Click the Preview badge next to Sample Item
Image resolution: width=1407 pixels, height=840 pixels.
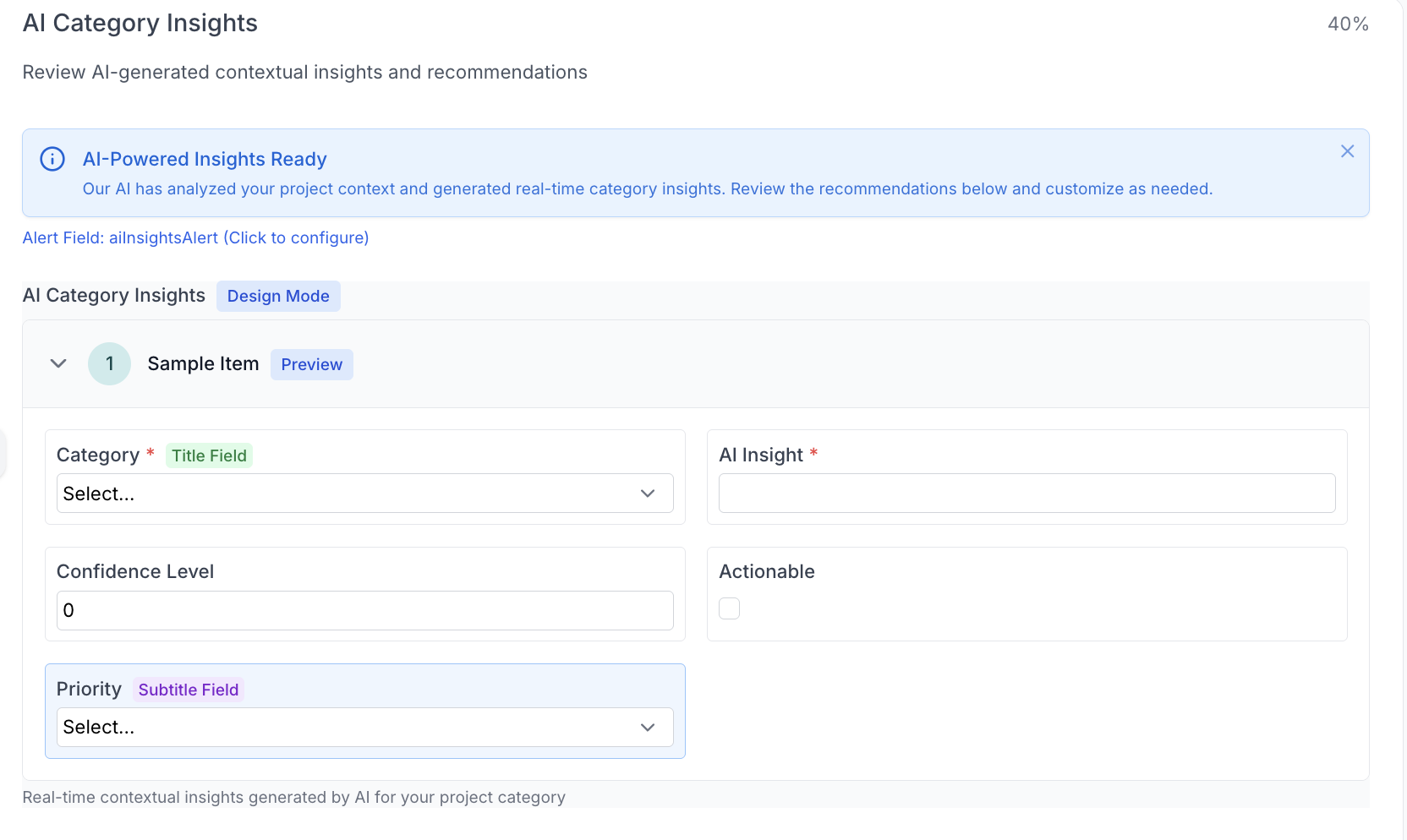(311, 364)
